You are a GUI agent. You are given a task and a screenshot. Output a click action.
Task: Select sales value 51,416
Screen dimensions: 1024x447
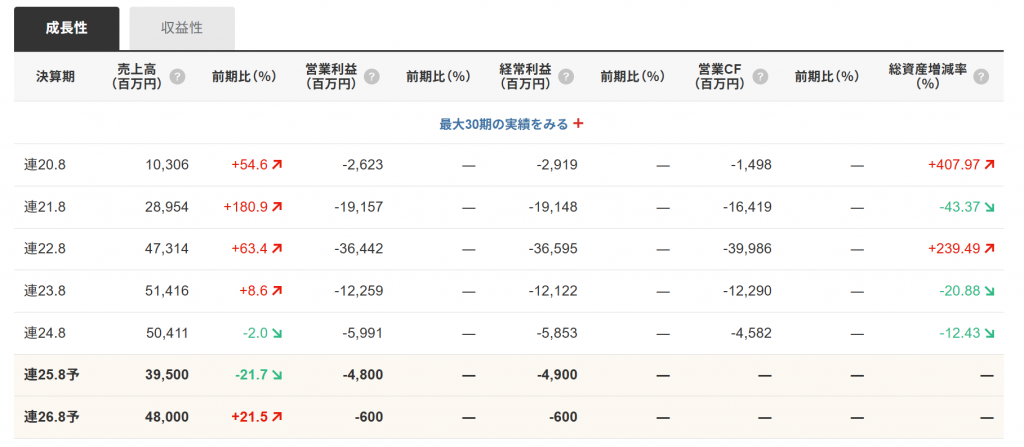coord(167,291)
